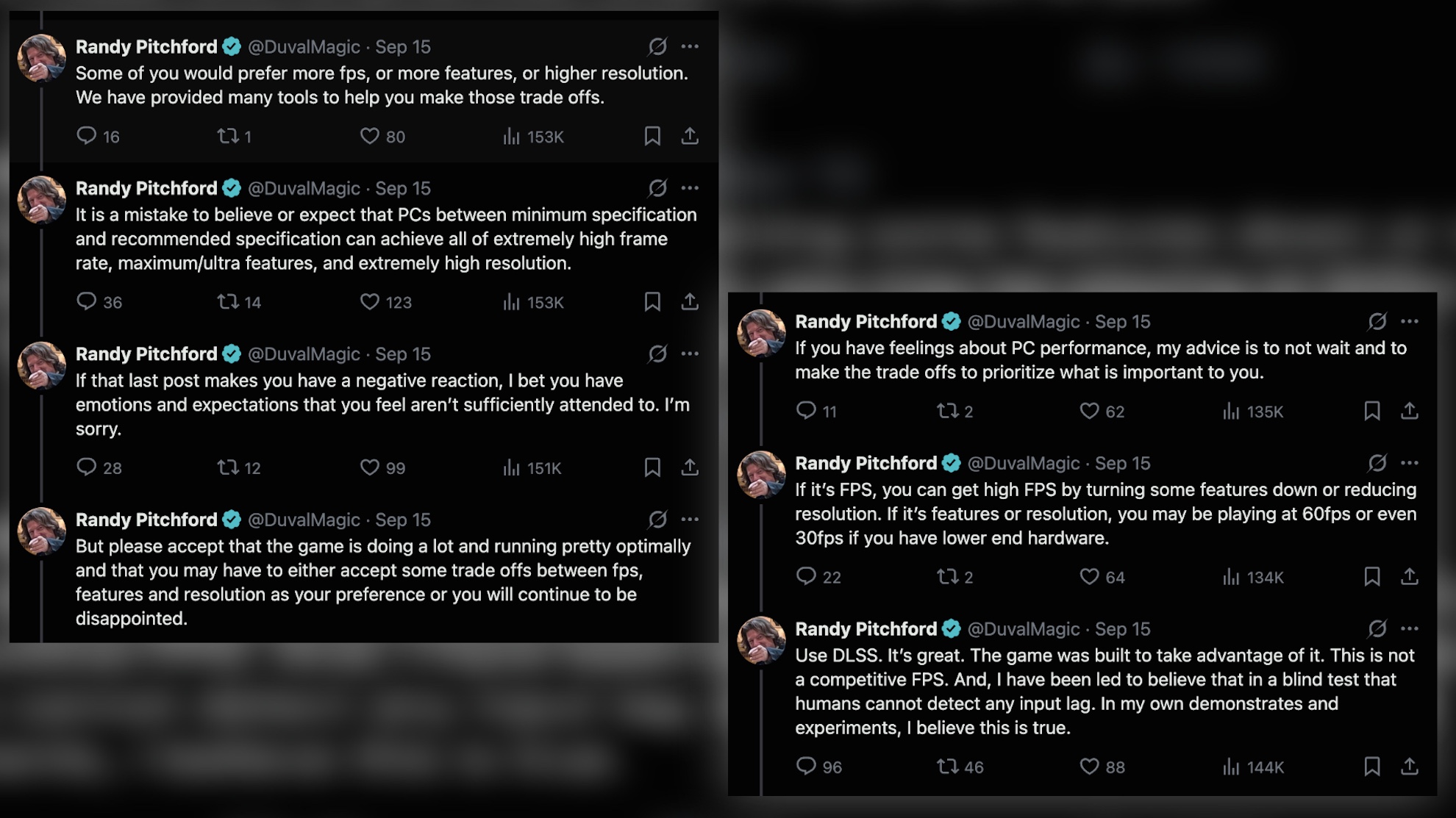Click the avatar next to 'negative reaction' tweet
1456x818 pixels.
click(x=42, y=365)
